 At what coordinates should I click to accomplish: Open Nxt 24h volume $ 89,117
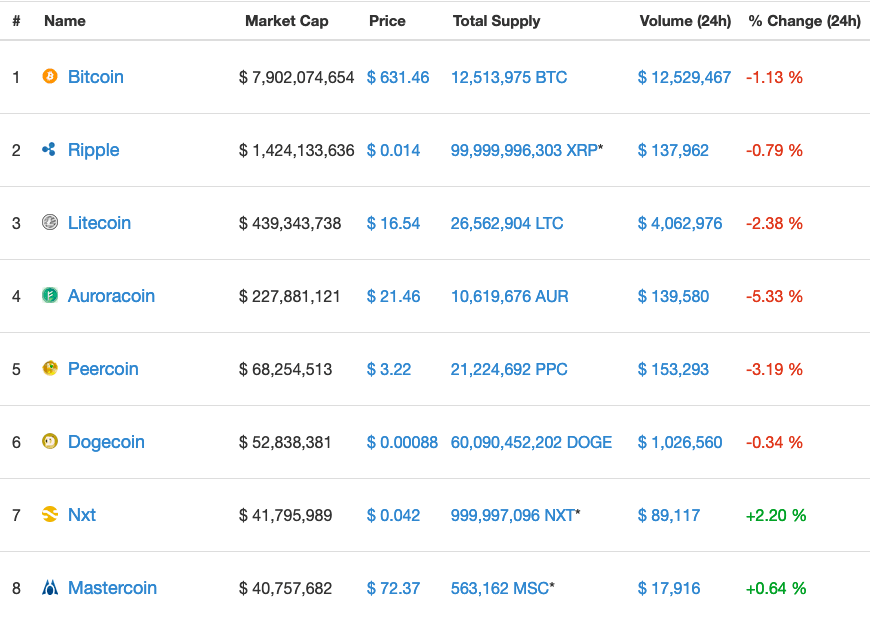pos(669,515)
